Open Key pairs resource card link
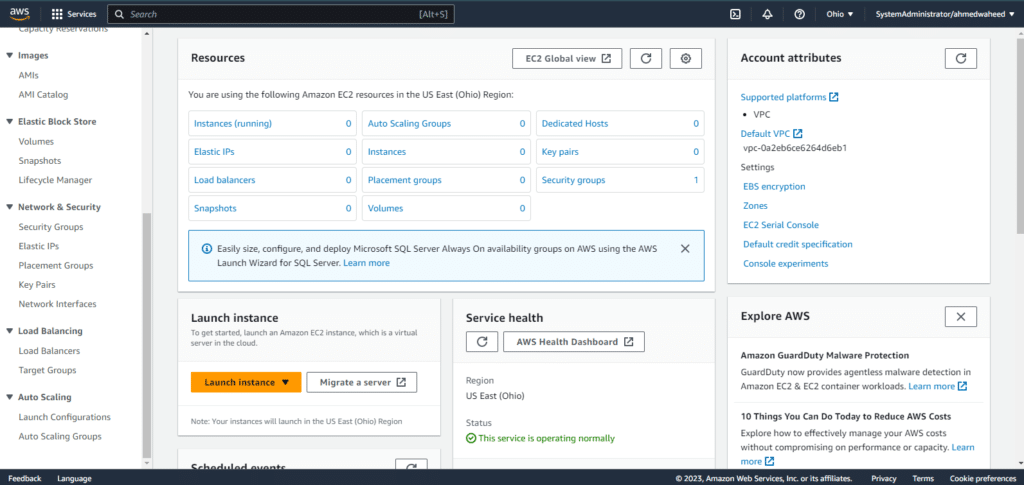 tap(560, 152)
